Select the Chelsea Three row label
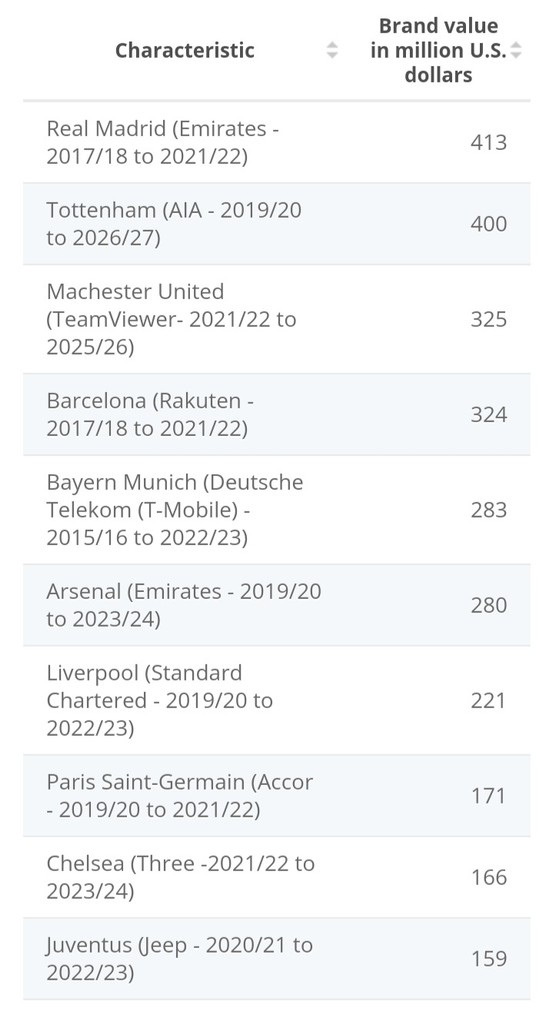This screenshot has width=554, height=1024. pyautogui.click(x=180, y=878)
